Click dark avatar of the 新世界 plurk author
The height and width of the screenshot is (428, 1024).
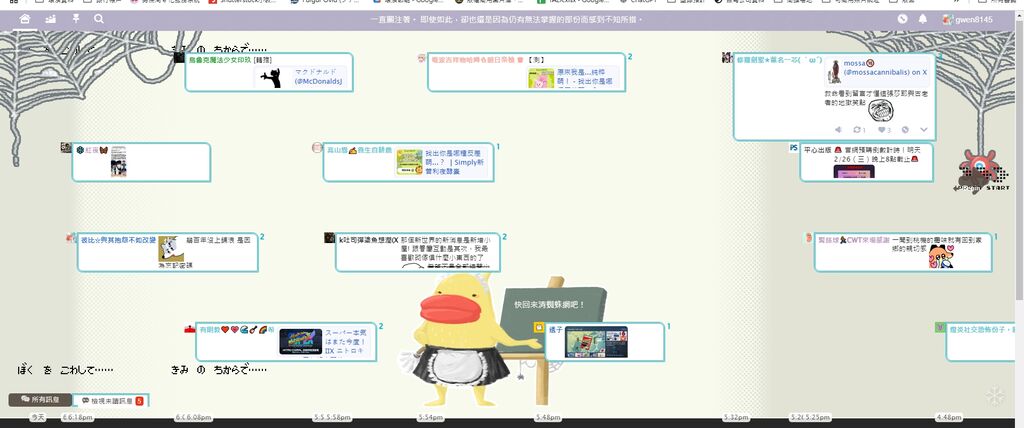click(x=330, y=238)
